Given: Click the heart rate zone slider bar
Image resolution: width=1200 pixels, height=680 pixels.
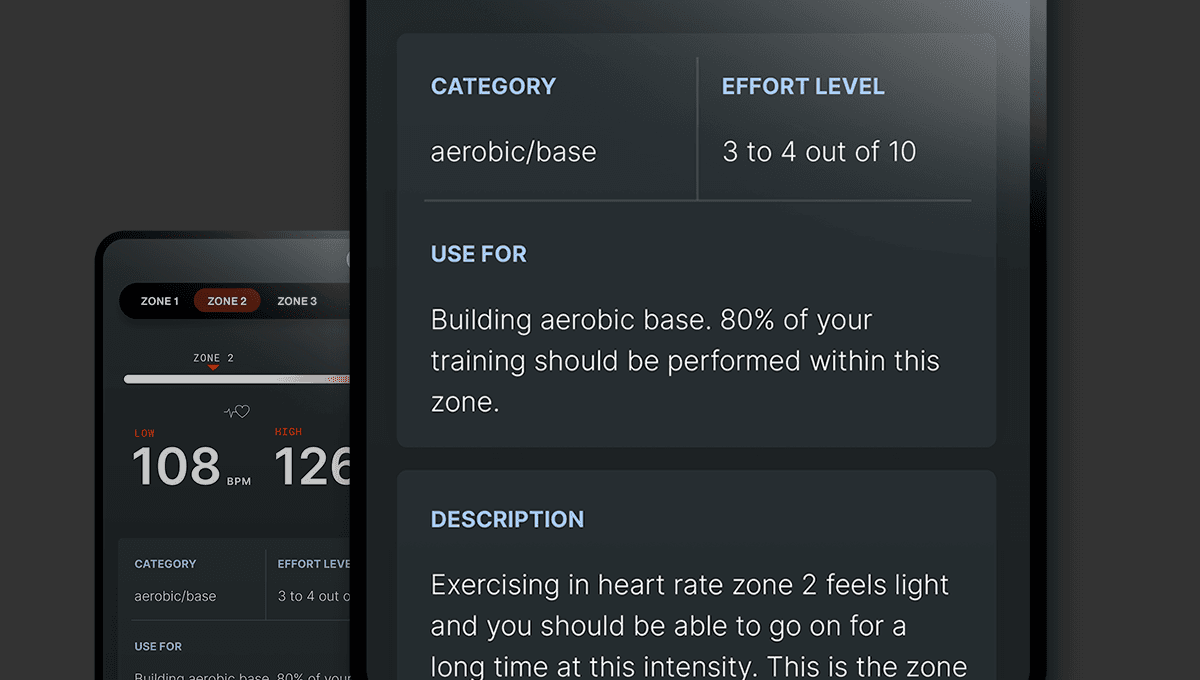Looking at the screenshot, I should (236, 380).
